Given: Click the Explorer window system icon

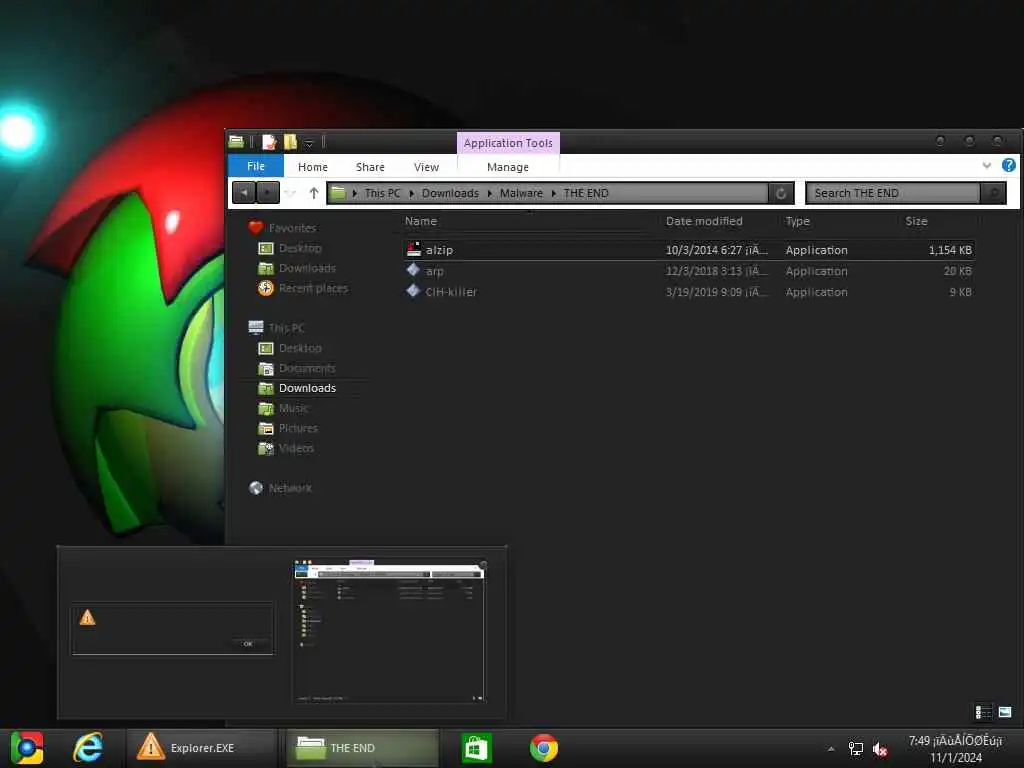Looking at the screenshot, I should click(236, 141).
